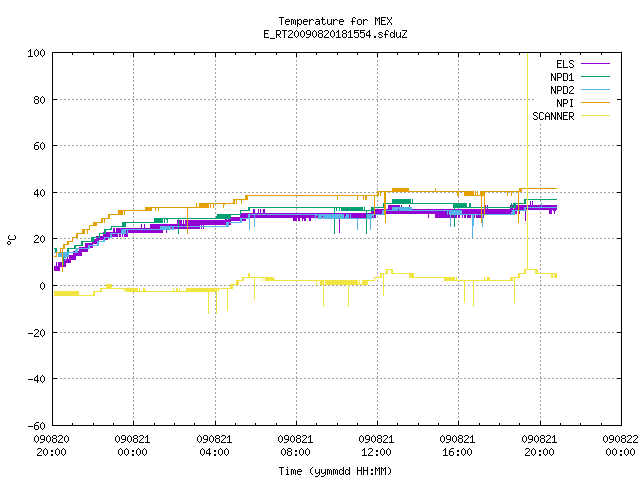Click the y-axis label 20

39,239
